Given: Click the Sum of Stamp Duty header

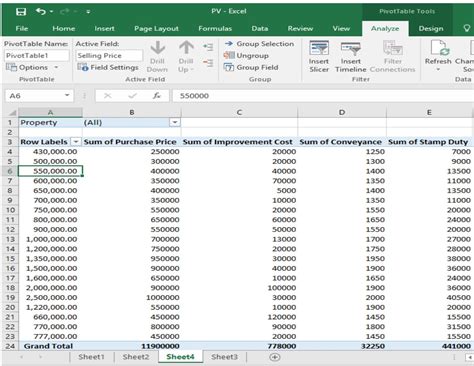Looking at the screenshot, I should (x=428, y=142).
